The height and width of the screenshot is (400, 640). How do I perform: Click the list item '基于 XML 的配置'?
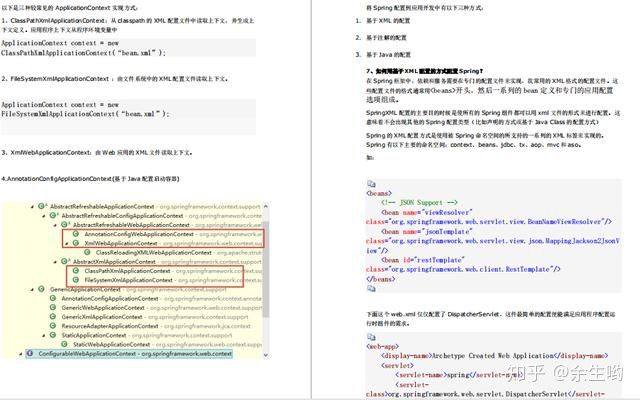pos(388,20)
